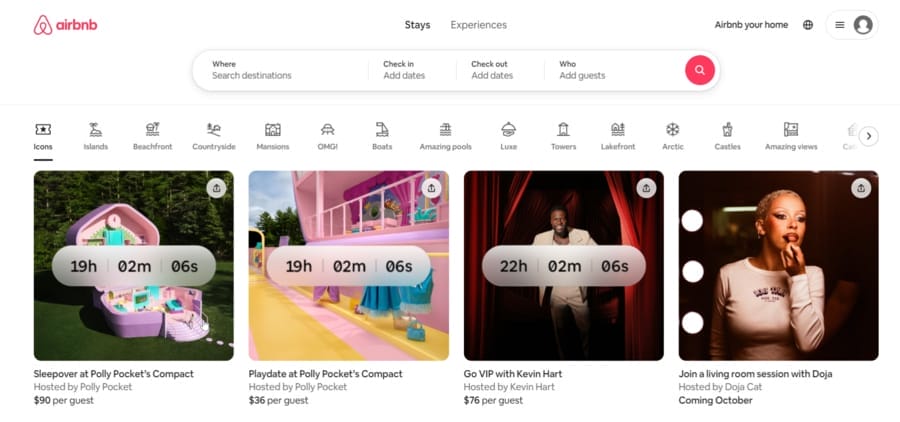Select the Towers category icon
Image resolution: width=900 pixels, height=422 pixels.
(563, 129)
